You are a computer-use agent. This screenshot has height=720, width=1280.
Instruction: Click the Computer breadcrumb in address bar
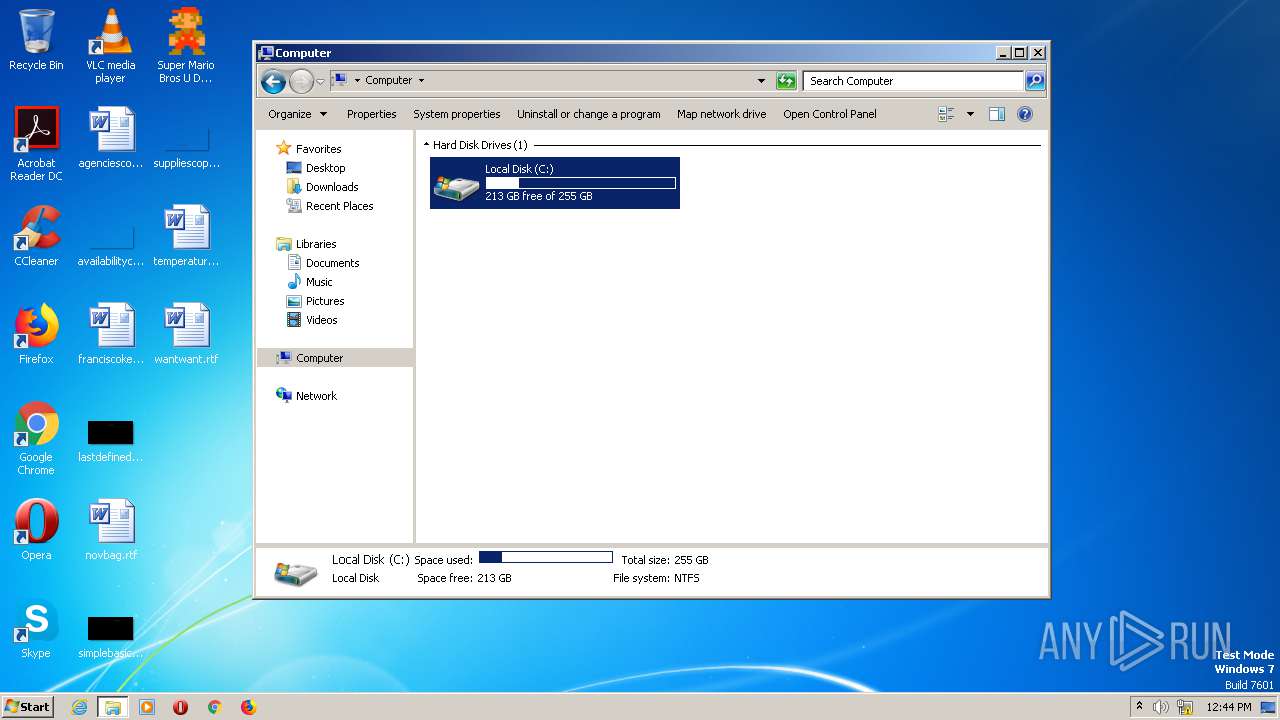click(x=388, y=81)
